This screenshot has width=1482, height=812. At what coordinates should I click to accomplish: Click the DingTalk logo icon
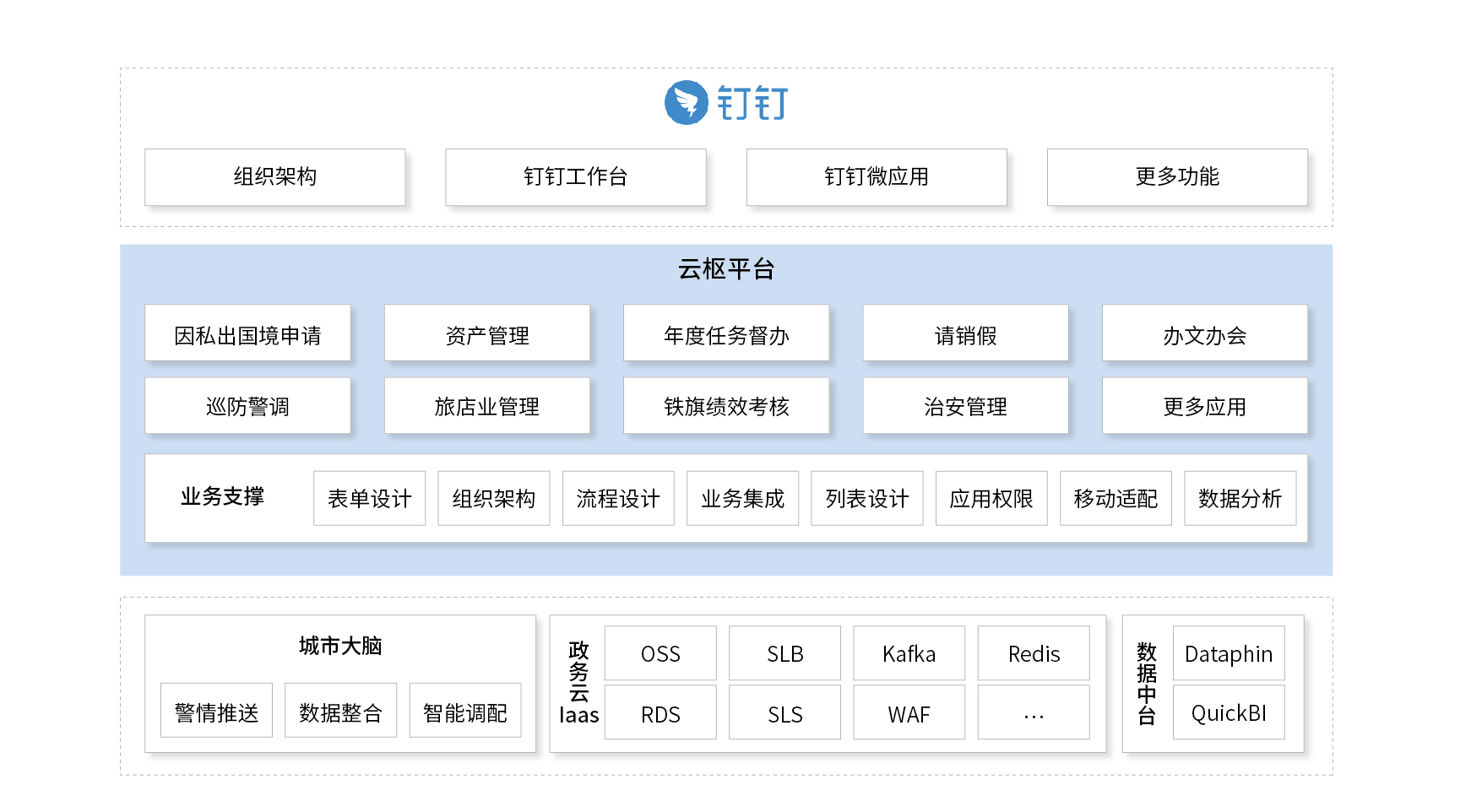click(686, 103)
